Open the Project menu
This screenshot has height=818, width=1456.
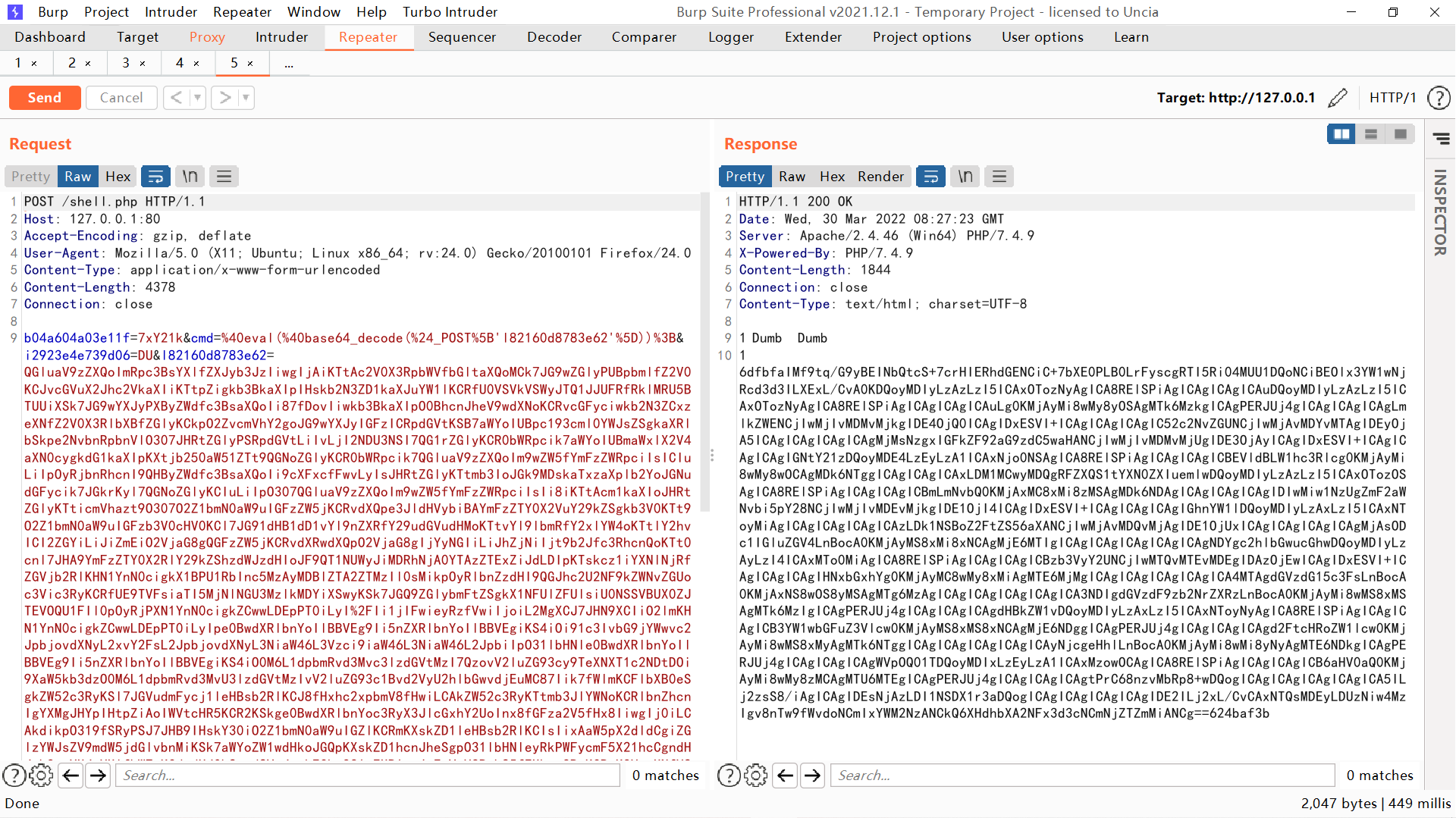106,11
